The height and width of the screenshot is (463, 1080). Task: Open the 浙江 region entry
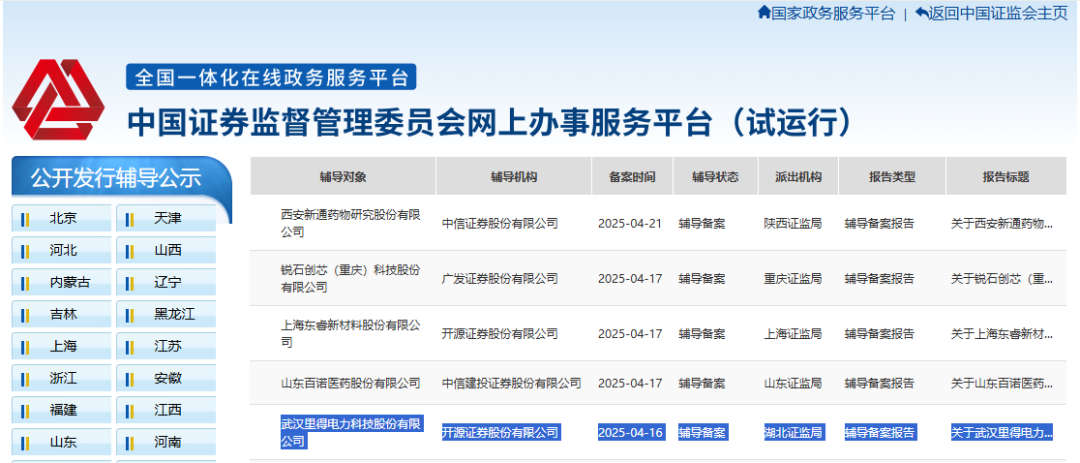point(61,378)
